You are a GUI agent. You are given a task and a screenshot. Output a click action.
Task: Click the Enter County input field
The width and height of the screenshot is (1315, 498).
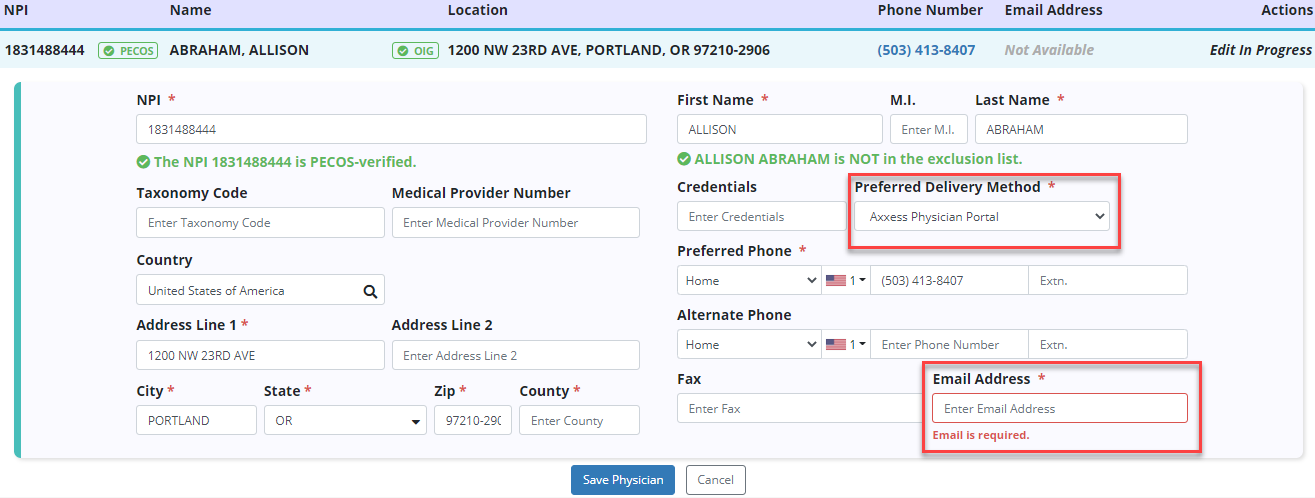coord(579,421)
